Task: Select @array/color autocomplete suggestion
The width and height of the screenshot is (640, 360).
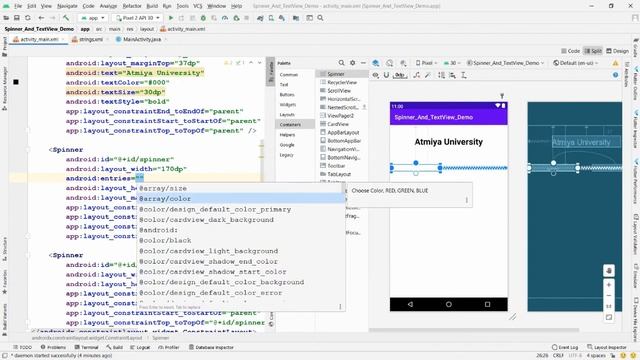Action: pos(241,198)
